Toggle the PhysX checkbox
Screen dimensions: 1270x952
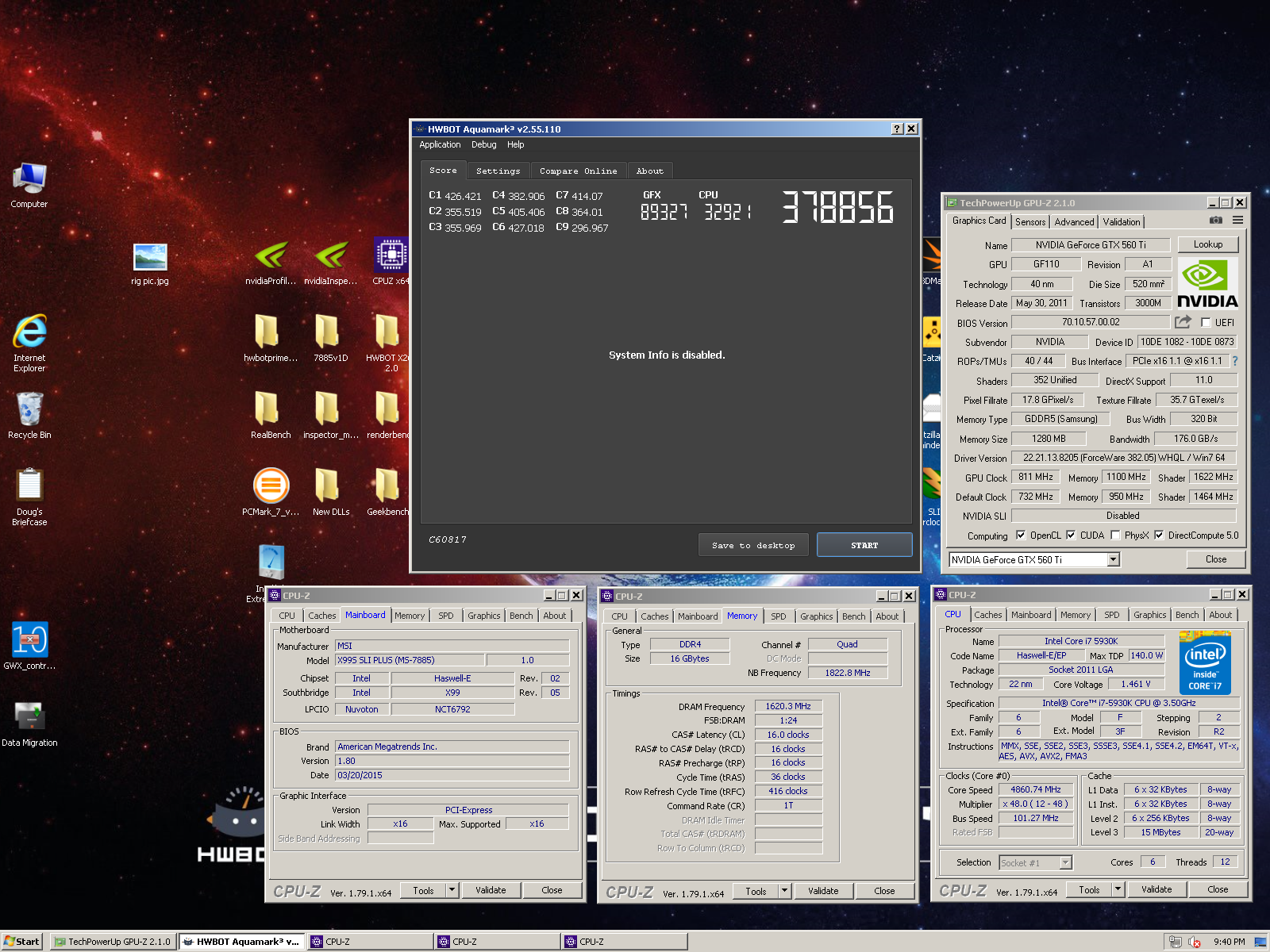[x=1115, y=535]
